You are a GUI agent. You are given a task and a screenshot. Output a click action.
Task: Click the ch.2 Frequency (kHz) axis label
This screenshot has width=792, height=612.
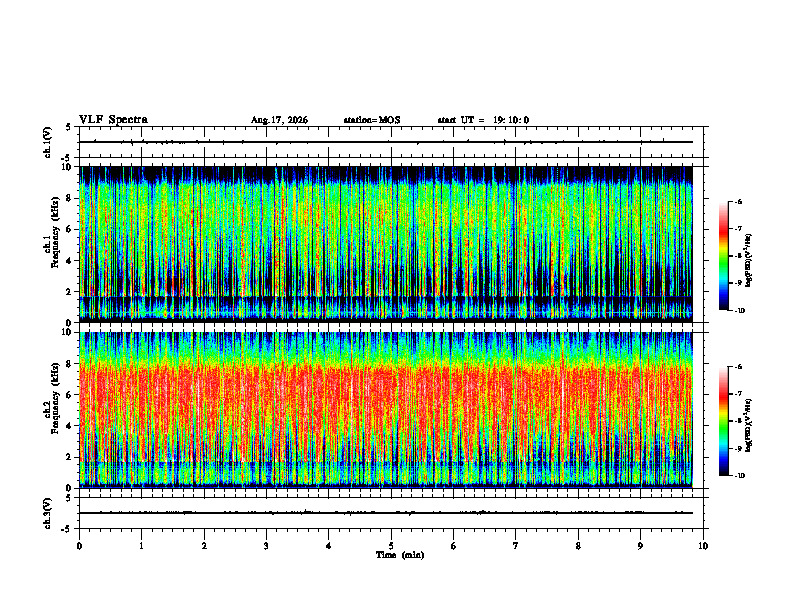[x=52, y=398]
